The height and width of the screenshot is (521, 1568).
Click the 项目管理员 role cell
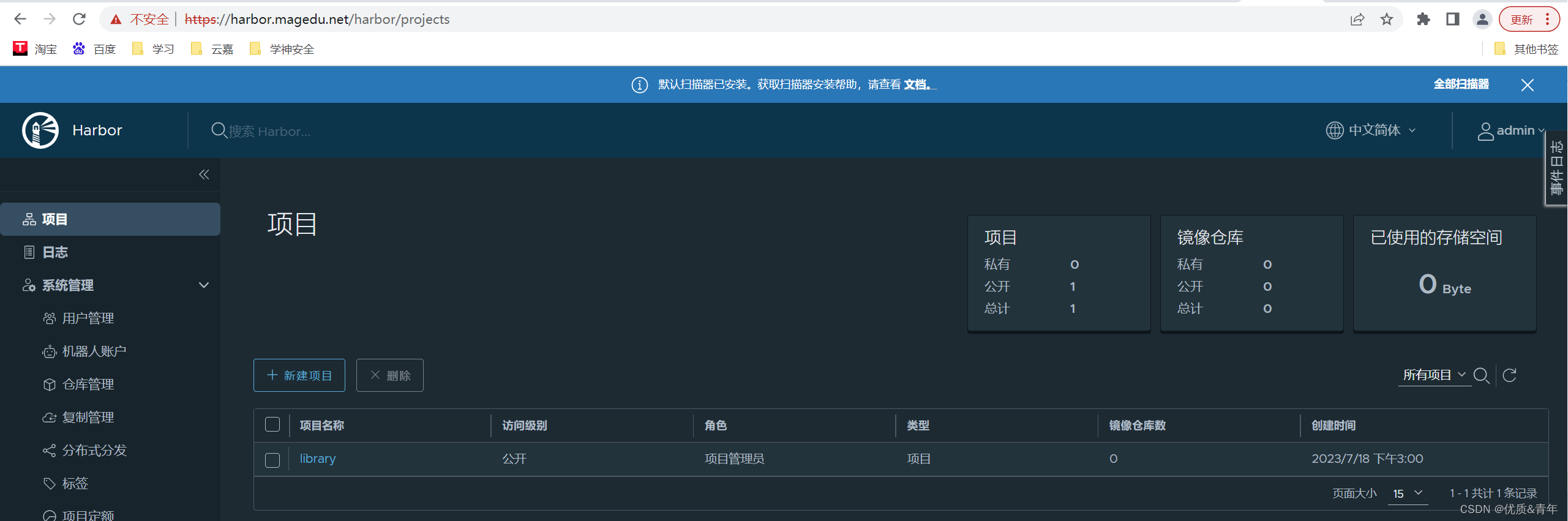point(734,459)
